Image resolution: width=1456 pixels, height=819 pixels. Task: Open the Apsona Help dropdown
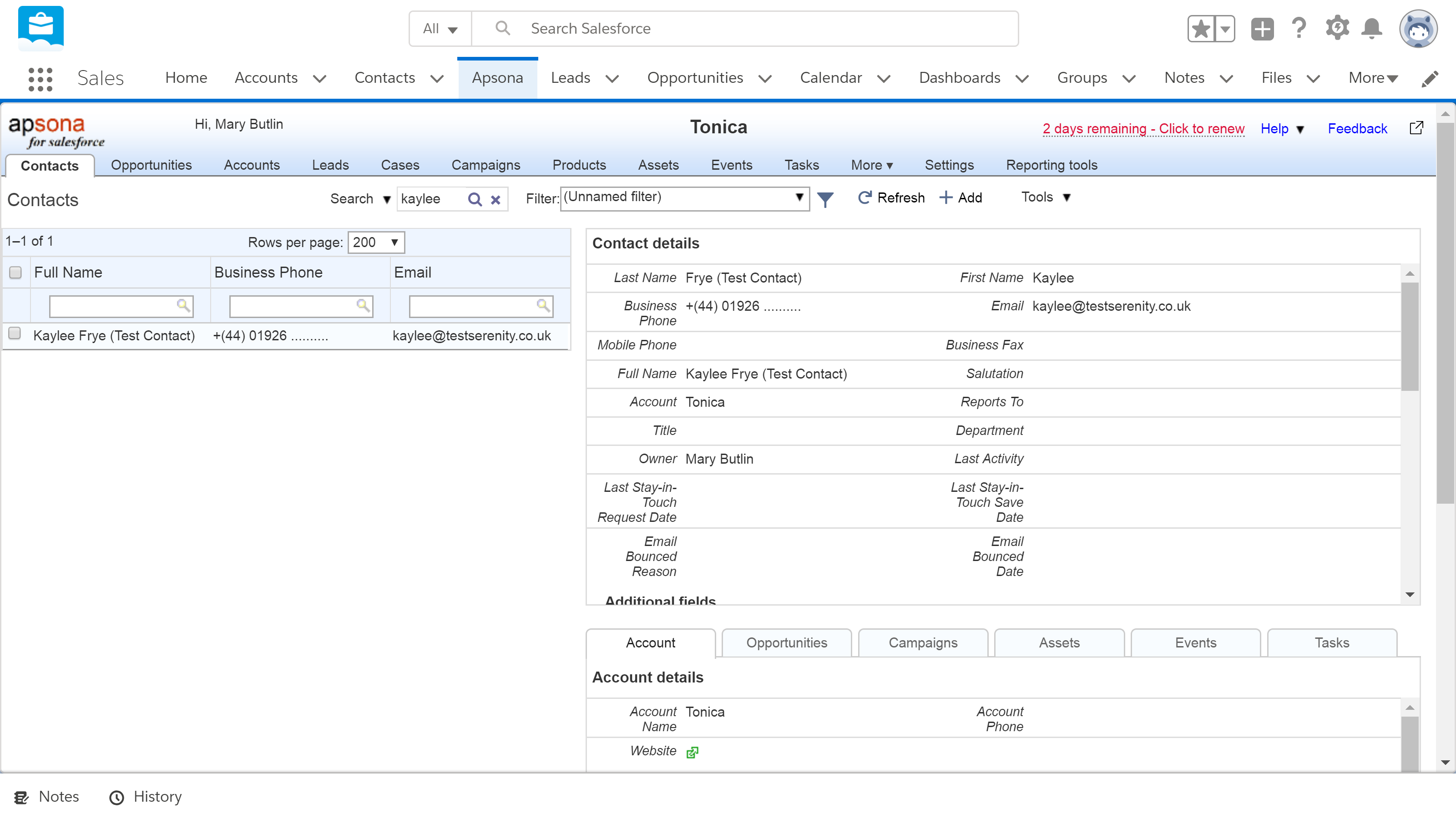pyautogui.click(x=1282, y=129)
